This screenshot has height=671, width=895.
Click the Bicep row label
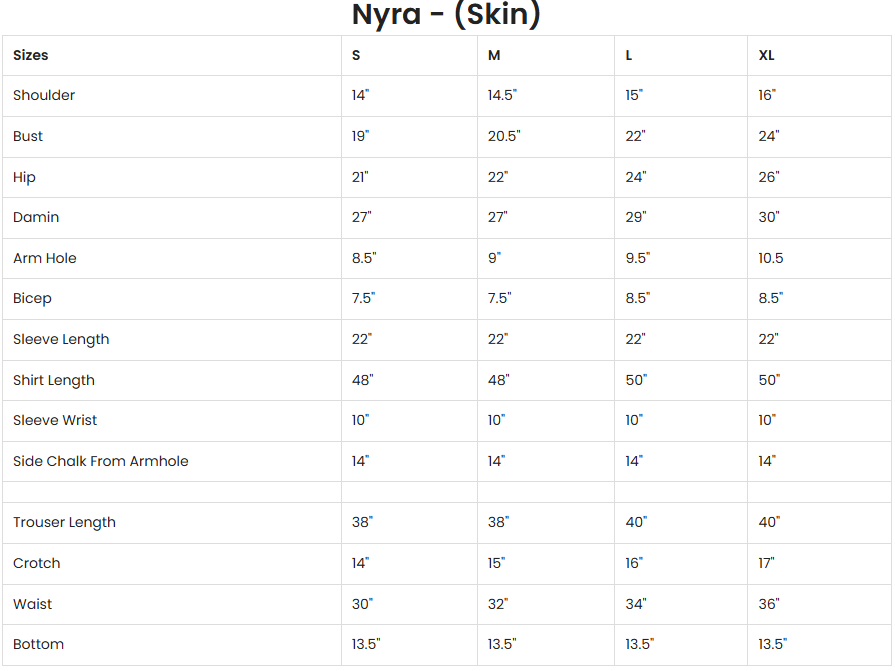click(x=32, y=298)
